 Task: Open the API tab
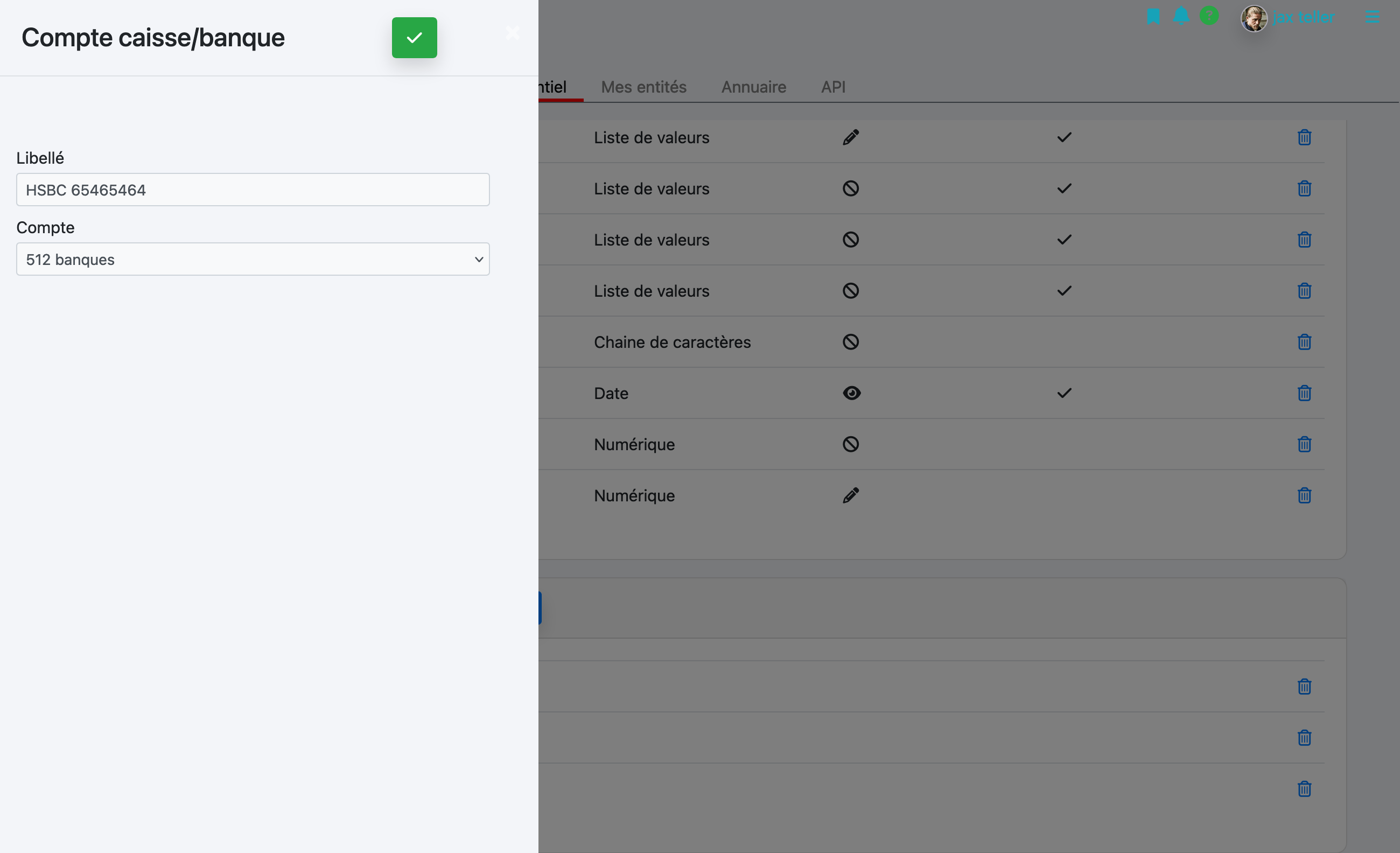tap(833, 87)
